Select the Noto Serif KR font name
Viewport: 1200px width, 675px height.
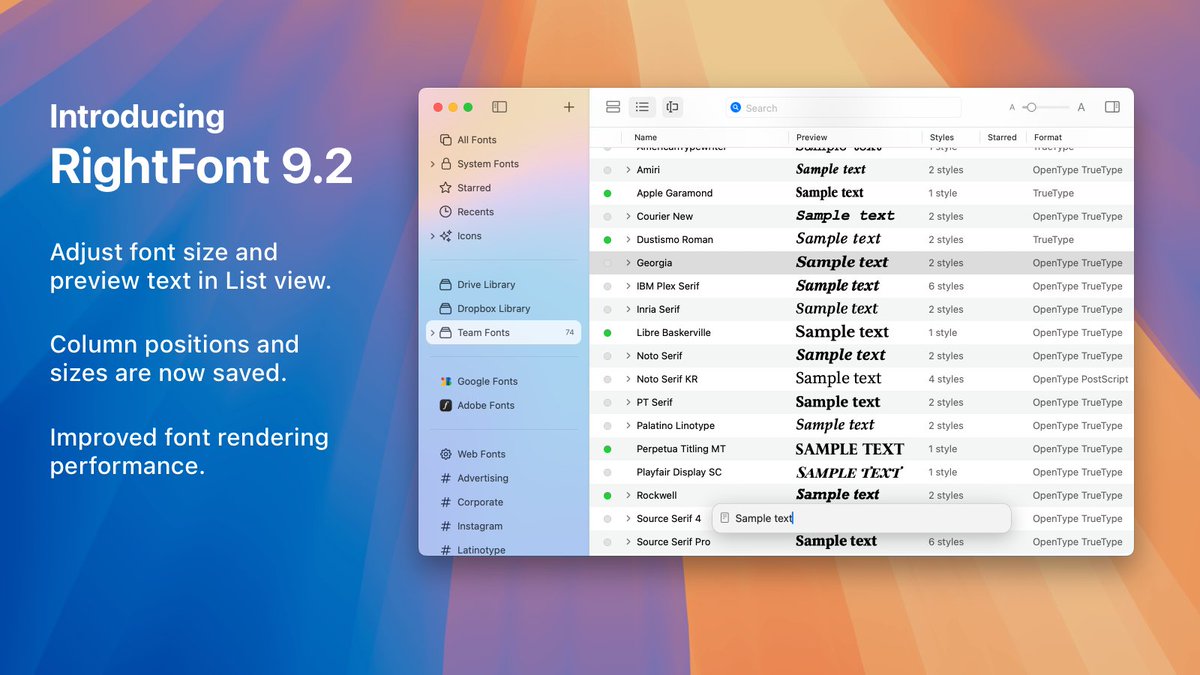667,379
